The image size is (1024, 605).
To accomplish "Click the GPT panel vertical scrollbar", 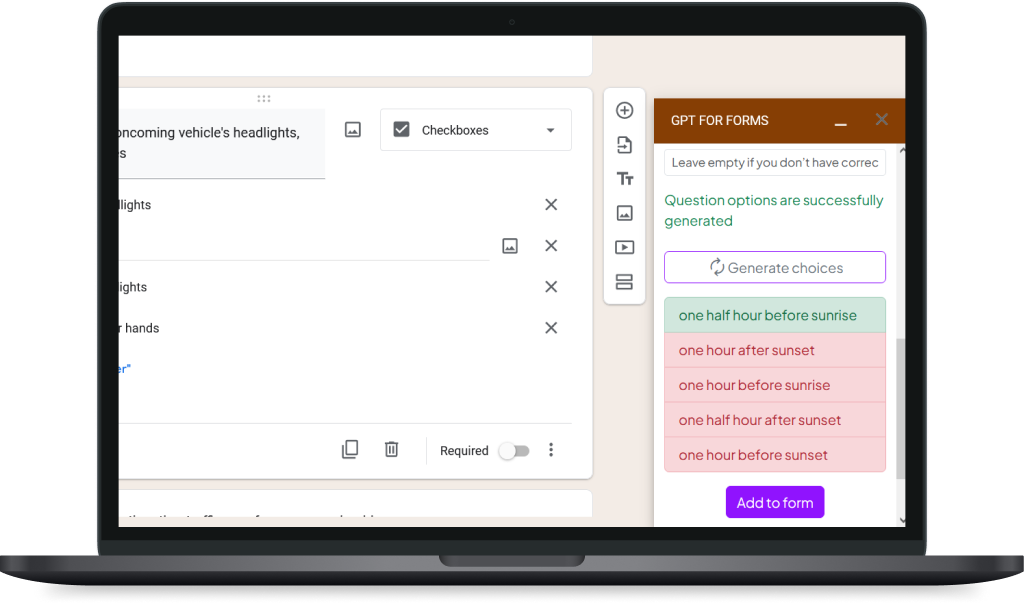I will [901, 408].
